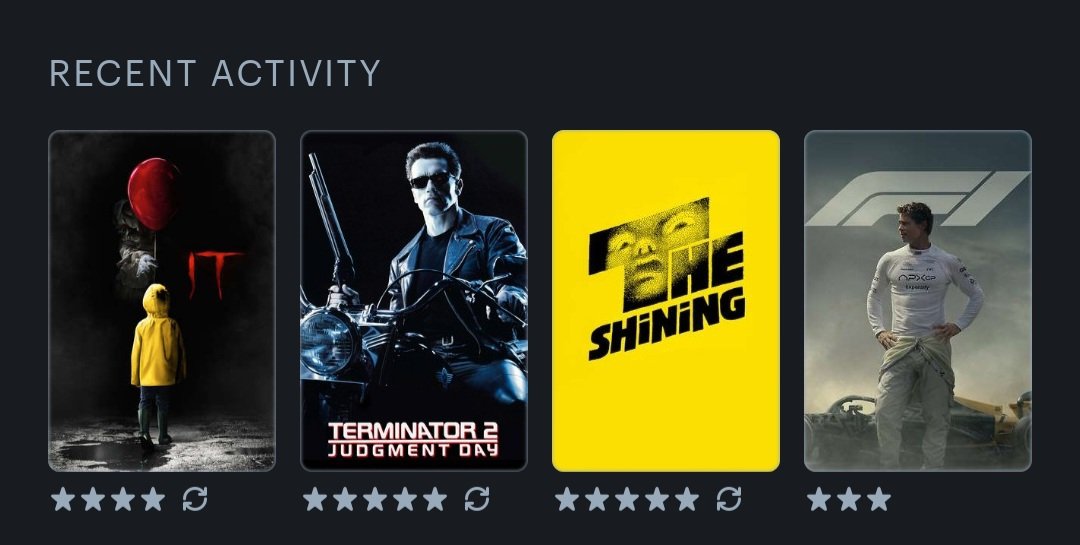Screen dimensions: 1080x545
Task: Open the Recent Activity heading link
Action: (x=215, y=73)
